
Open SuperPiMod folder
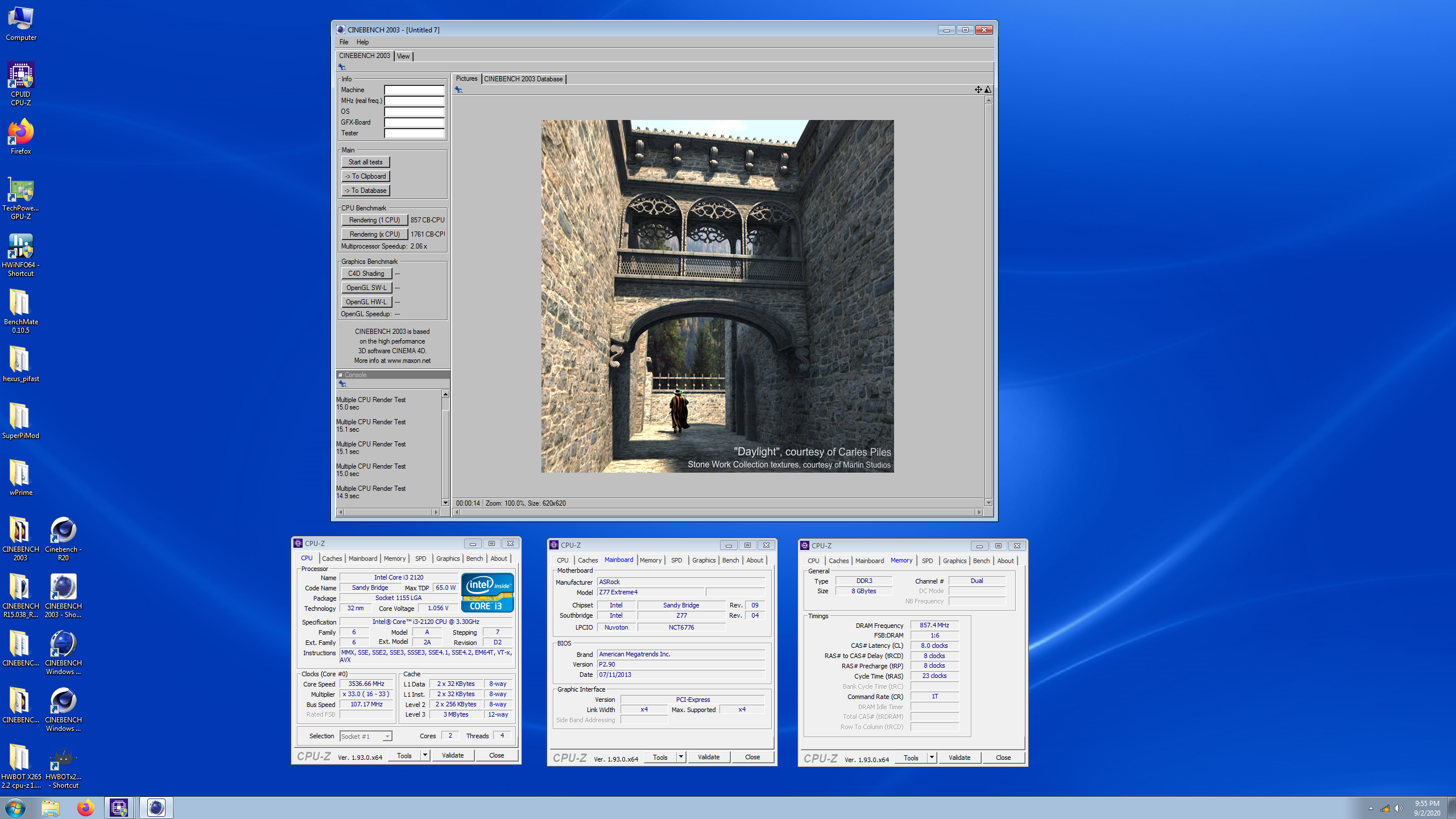[x=21, y=421]
